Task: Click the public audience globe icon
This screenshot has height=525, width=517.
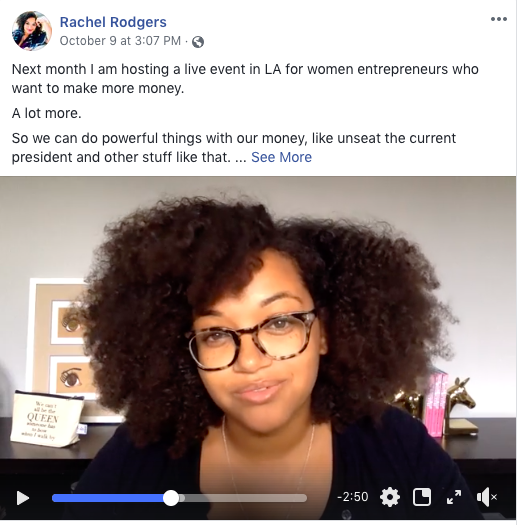Action: (198, 42)
